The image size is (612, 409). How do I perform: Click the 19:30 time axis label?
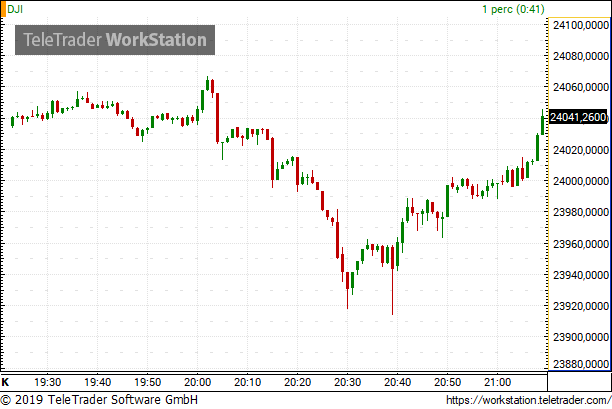click(48, 382)
